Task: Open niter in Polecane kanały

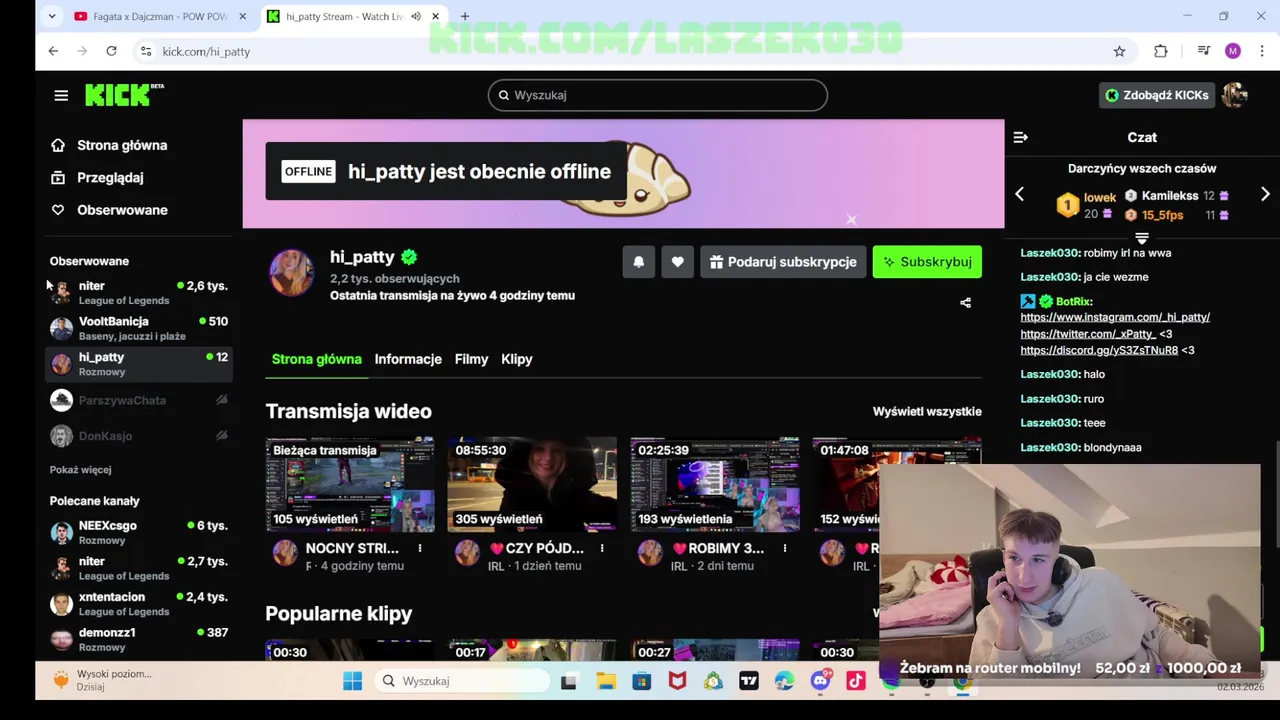Action: 140,568
